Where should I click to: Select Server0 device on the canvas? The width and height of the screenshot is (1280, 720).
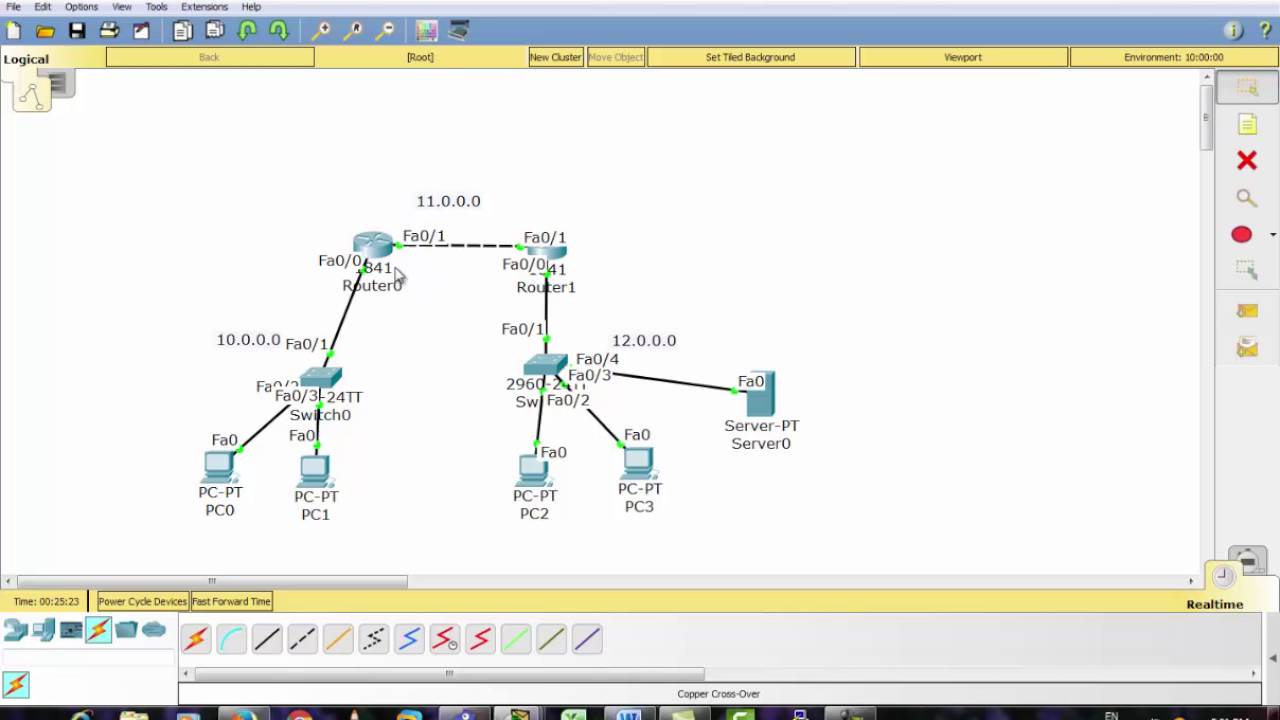tap(759, 395)
